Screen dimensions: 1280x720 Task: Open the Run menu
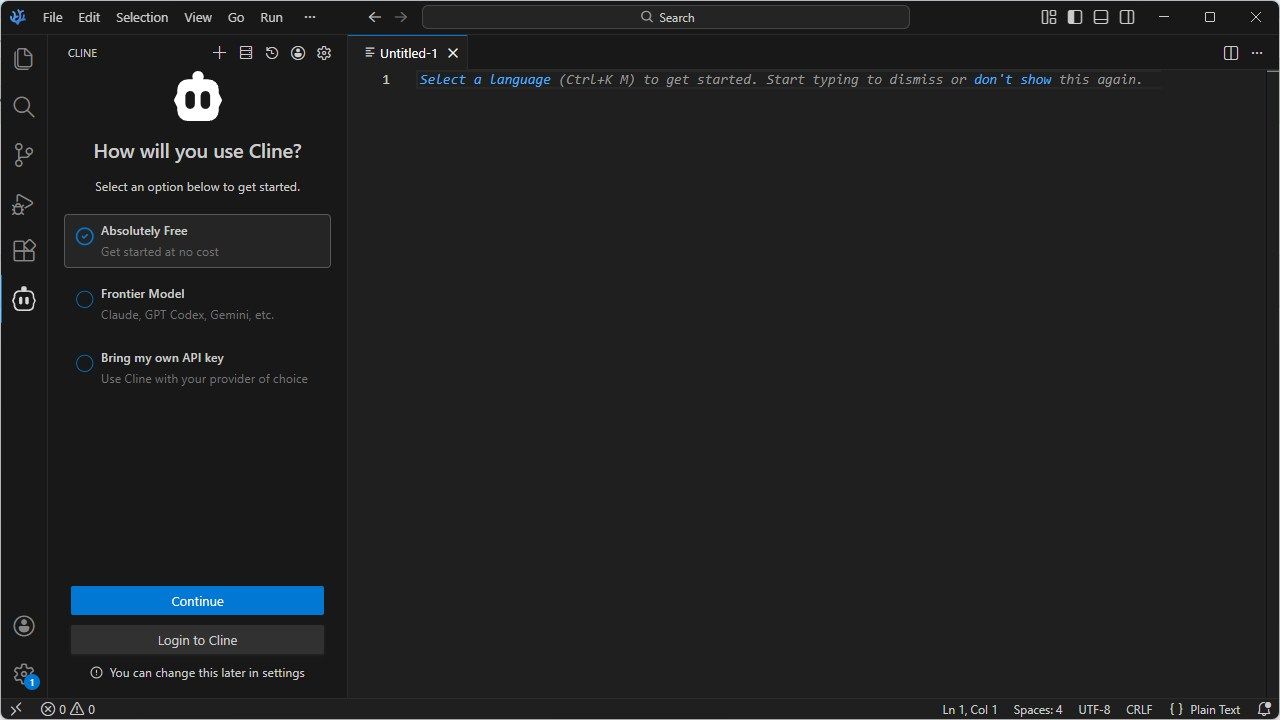[x=271, y=17]
